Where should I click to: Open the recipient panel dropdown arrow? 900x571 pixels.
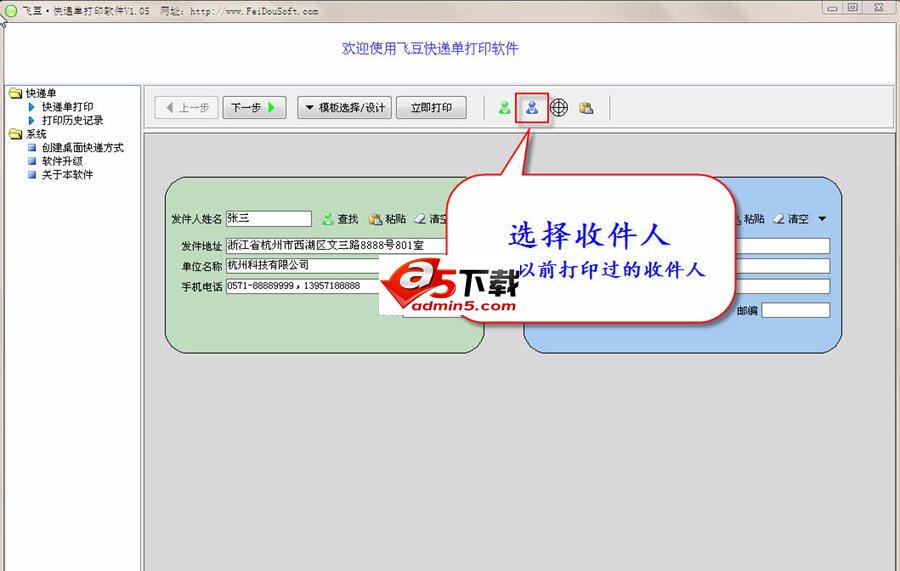[x=822, y=219]
